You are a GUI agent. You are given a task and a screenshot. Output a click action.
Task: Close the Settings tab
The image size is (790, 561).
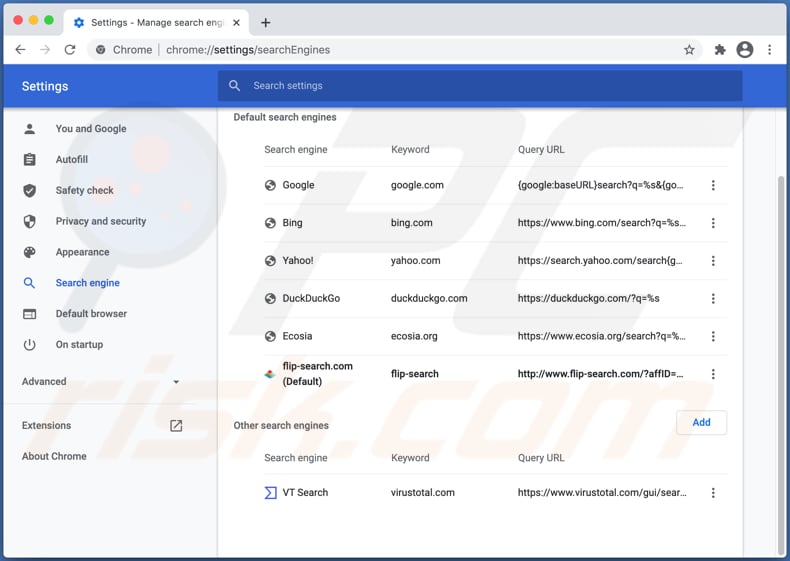coord(236,23)
